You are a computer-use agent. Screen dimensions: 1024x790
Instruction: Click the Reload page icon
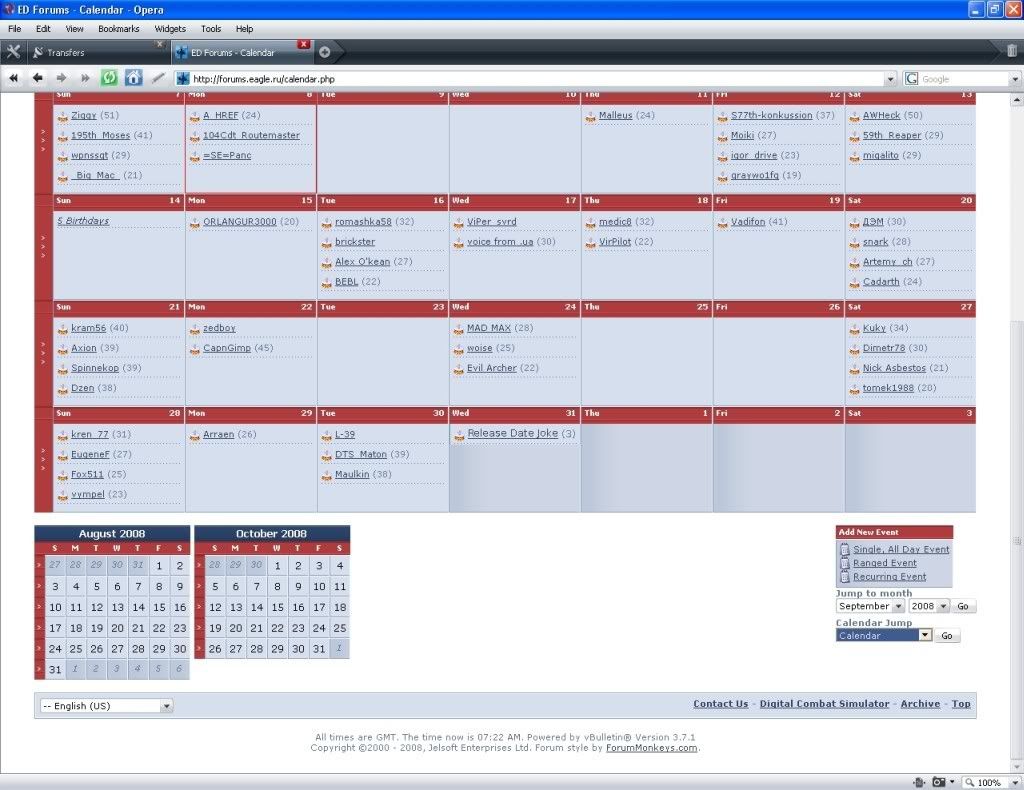pos(109,78)
